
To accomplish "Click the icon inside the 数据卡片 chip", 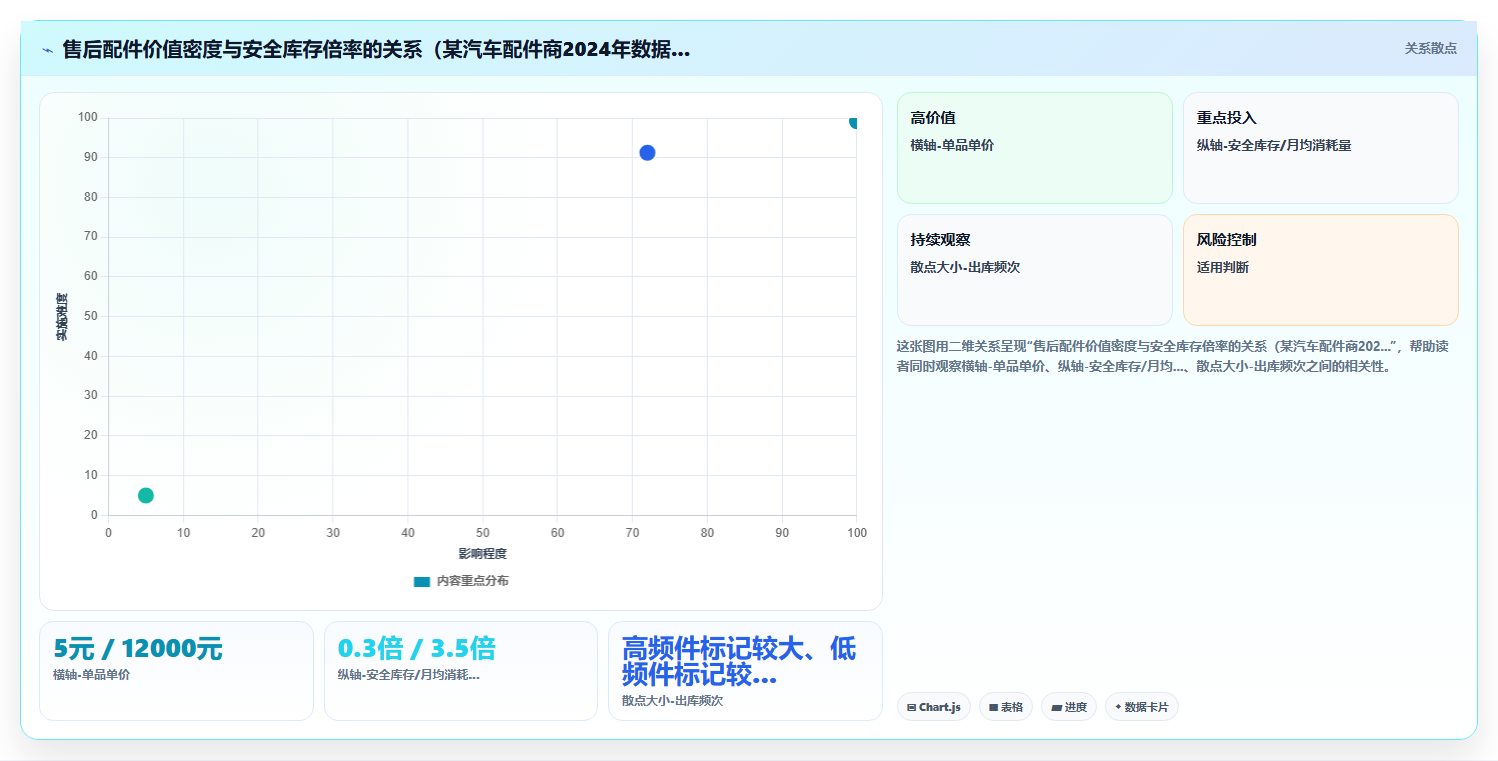I will pyautogui.click(x=1118, y=707).
